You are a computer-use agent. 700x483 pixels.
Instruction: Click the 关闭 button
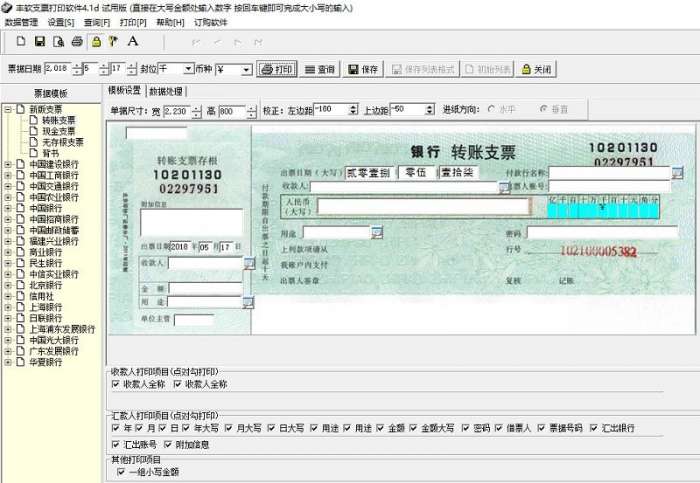[x=536, y=69]
